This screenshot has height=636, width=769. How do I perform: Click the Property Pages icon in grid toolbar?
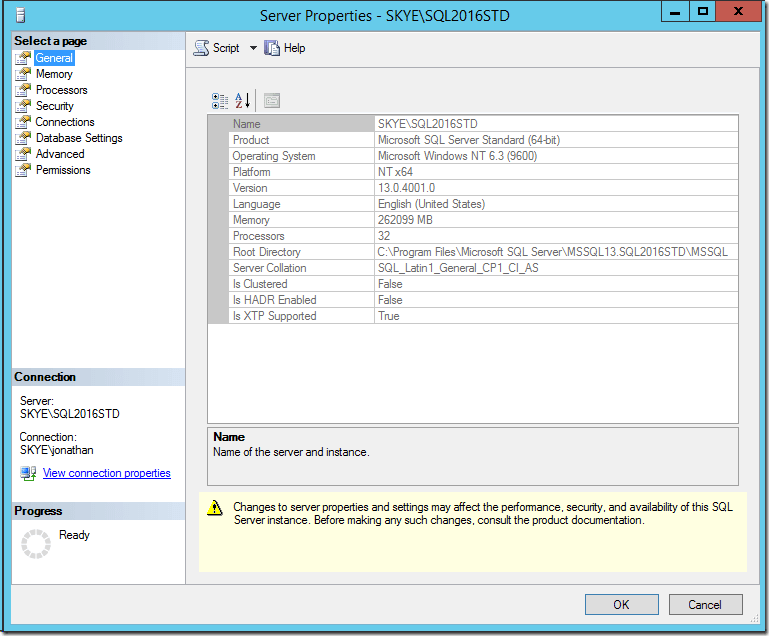pos(272,101)
